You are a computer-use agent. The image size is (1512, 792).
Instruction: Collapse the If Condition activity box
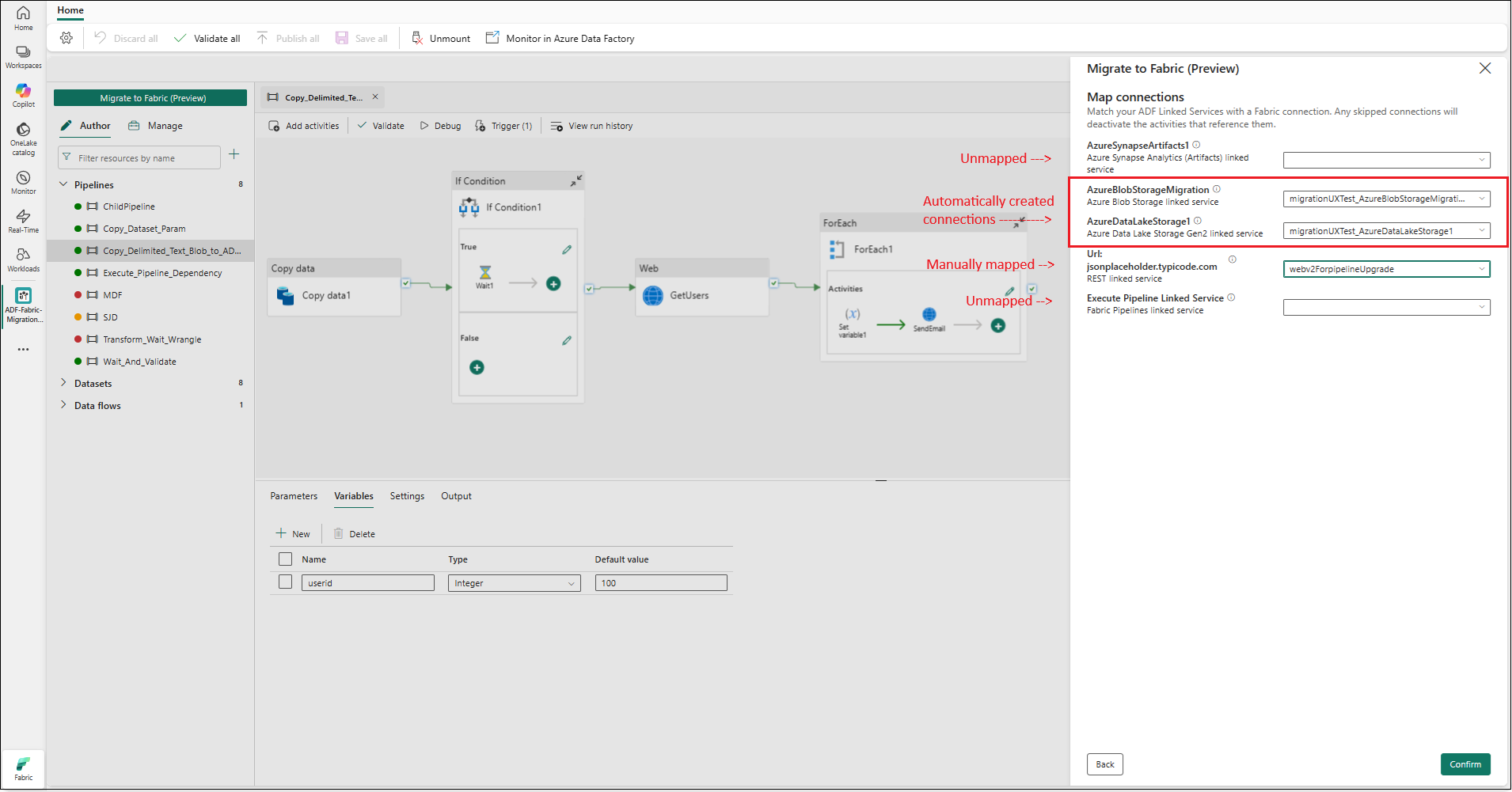tap(576, 180)
